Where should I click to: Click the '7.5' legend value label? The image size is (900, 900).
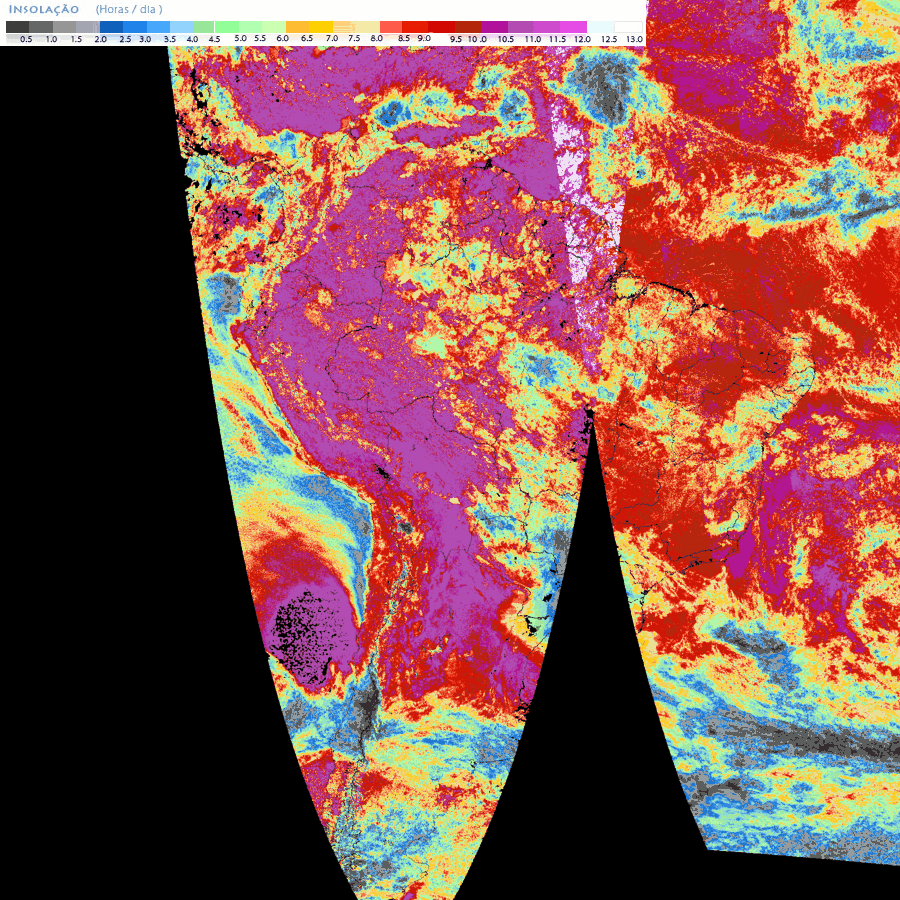click(355, 38)
